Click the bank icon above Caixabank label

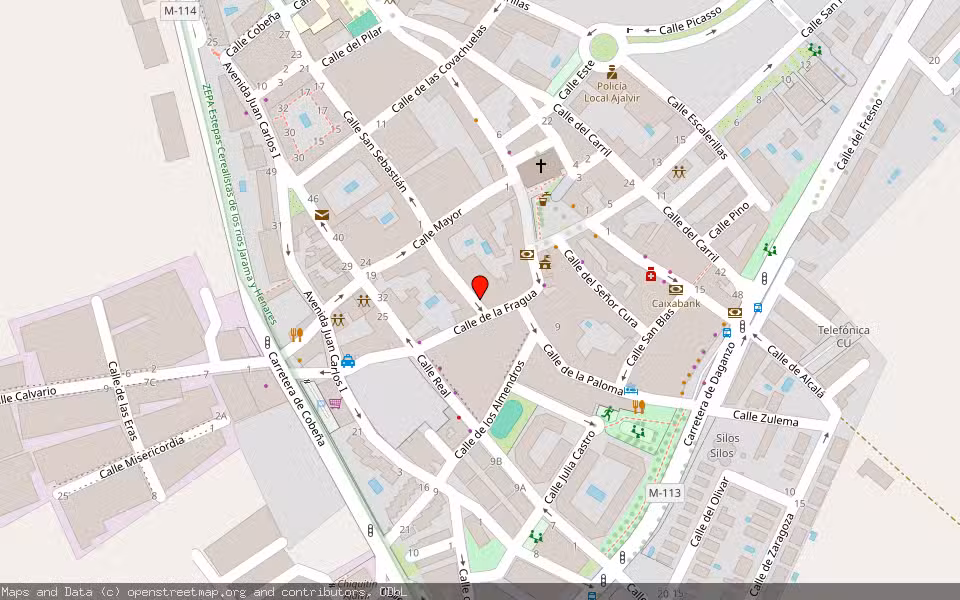pos(676,290)
